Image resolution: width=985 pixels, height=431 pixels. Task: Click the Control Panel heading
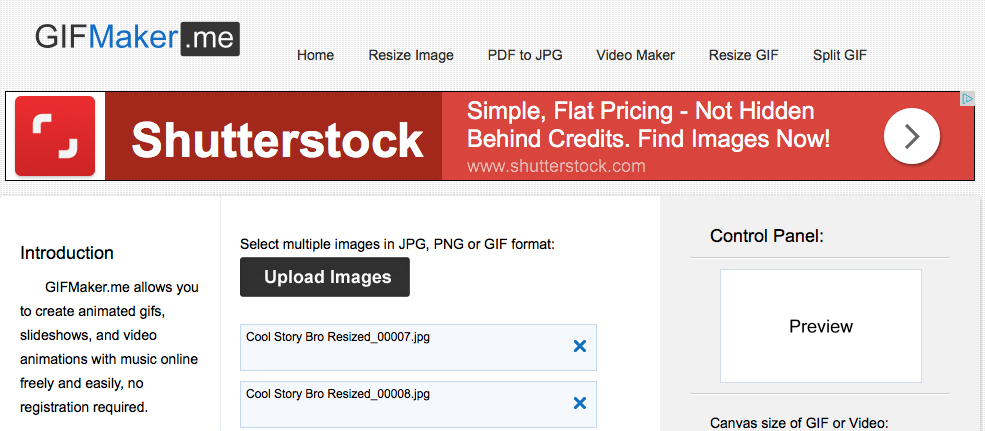[x=766, y=236]
